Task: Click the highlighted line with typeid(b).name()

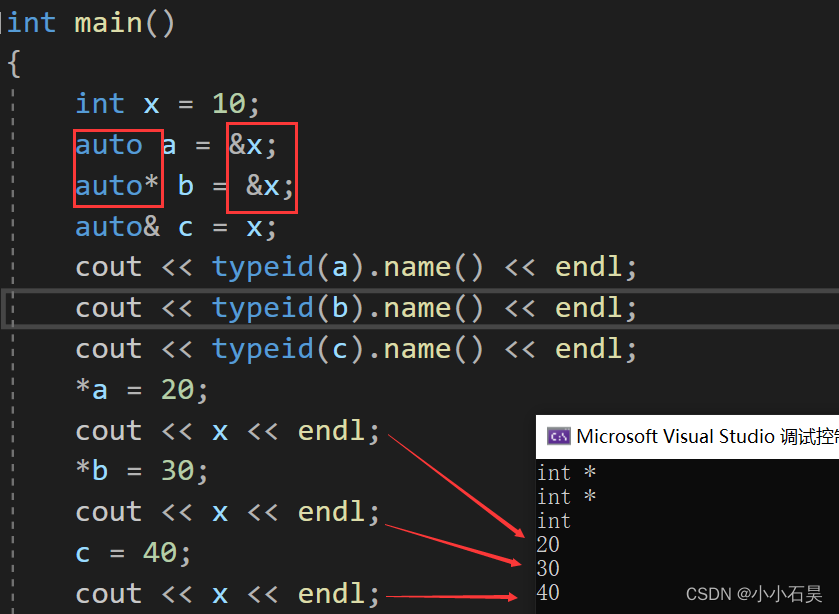Action: pyautogui.click(x=356, y=309)
